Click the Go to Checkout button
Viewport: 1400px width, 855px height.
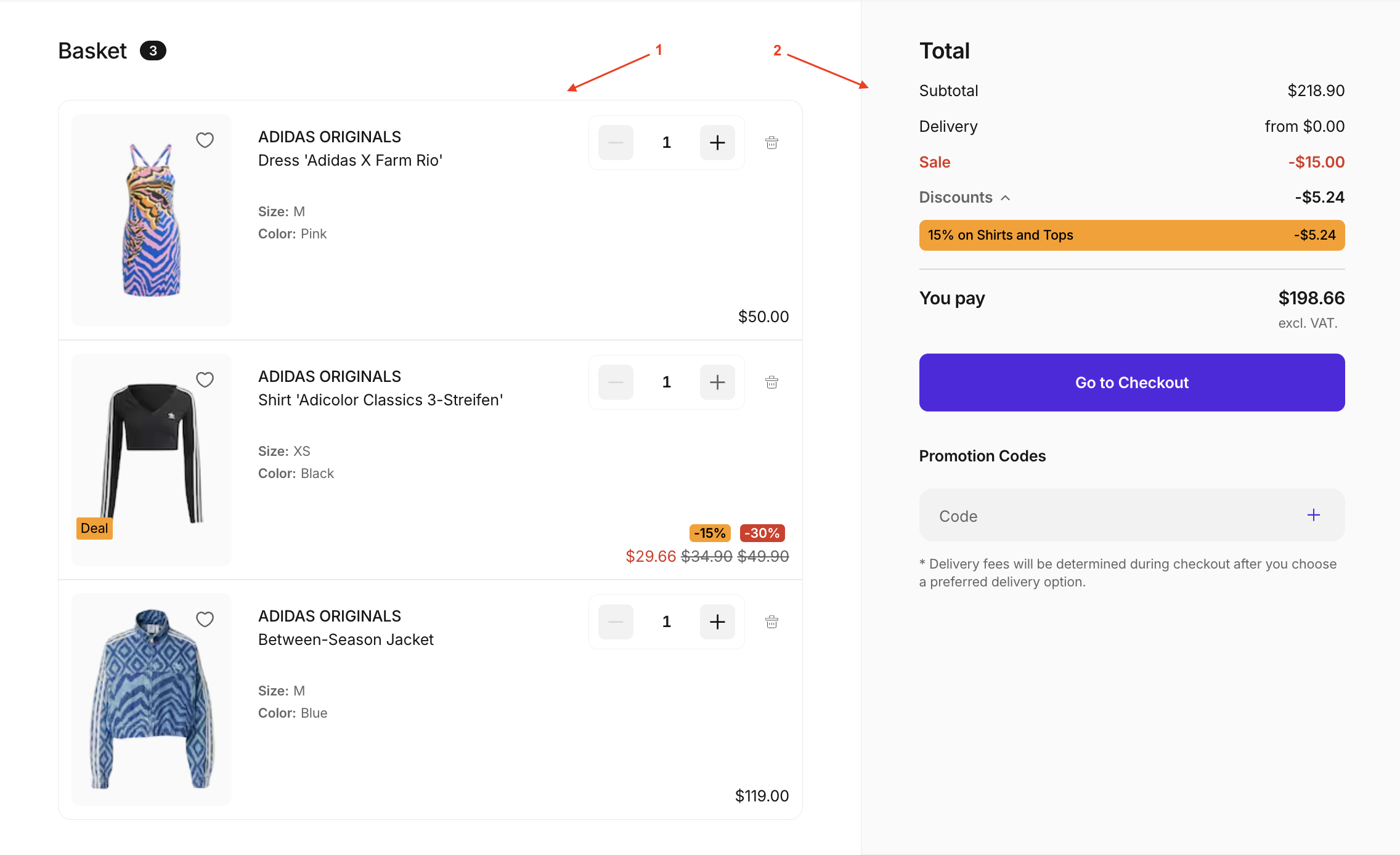(1131, 383)
